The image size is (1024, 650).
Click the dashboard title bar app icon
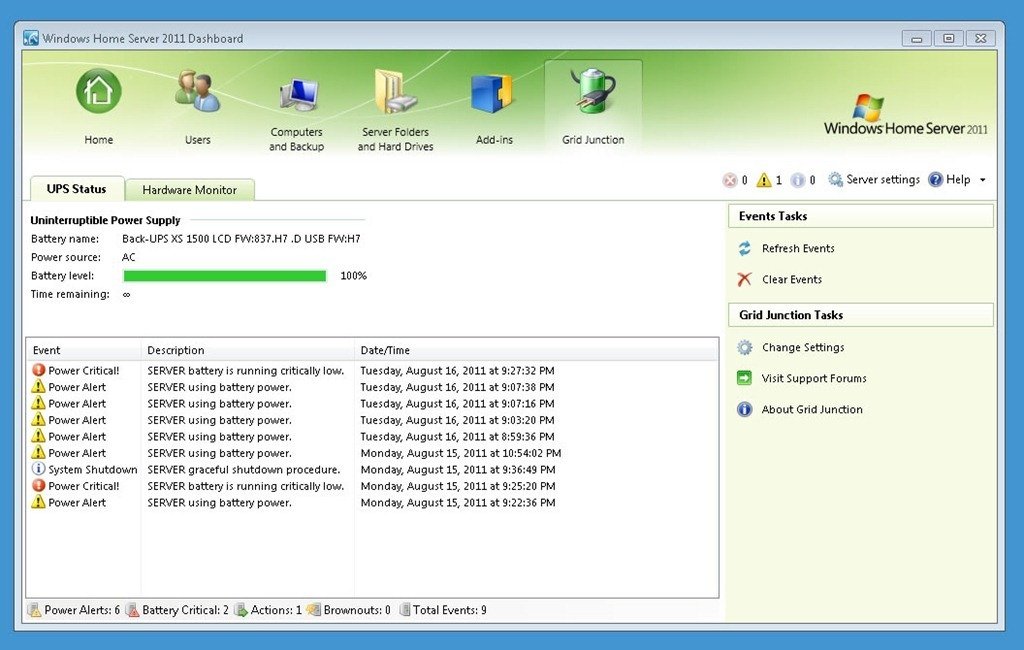(31, 38)
